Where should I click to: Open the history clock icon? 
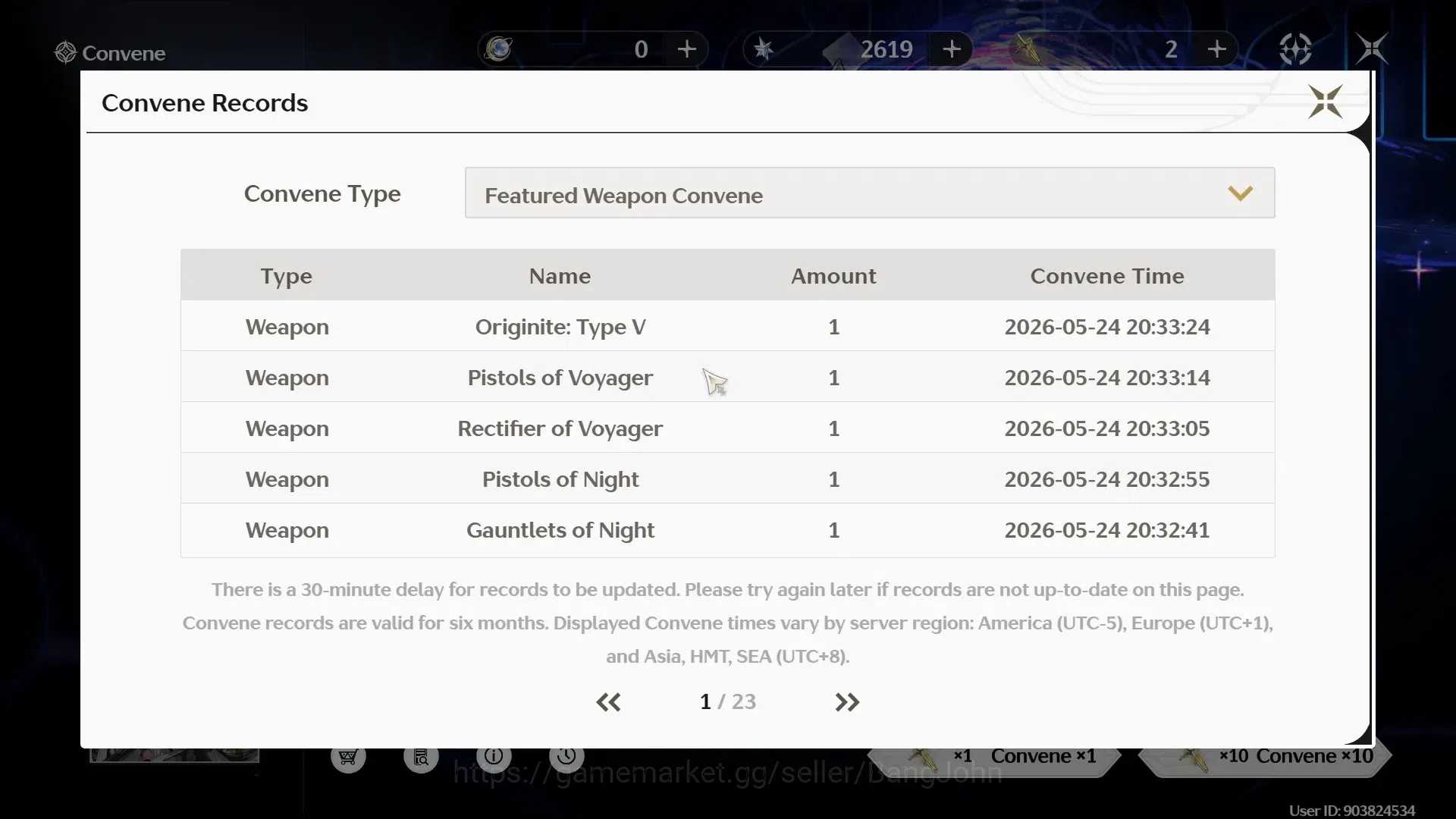(x=566, y=757)
